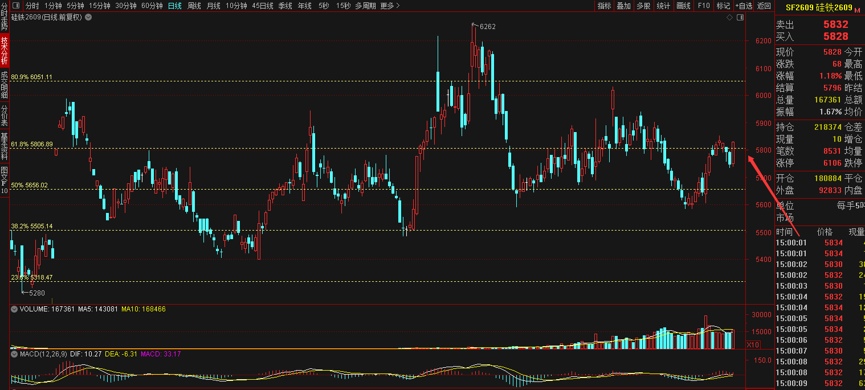Click the 返回 back button
The image size is (865, 390).
pos(763,6)
